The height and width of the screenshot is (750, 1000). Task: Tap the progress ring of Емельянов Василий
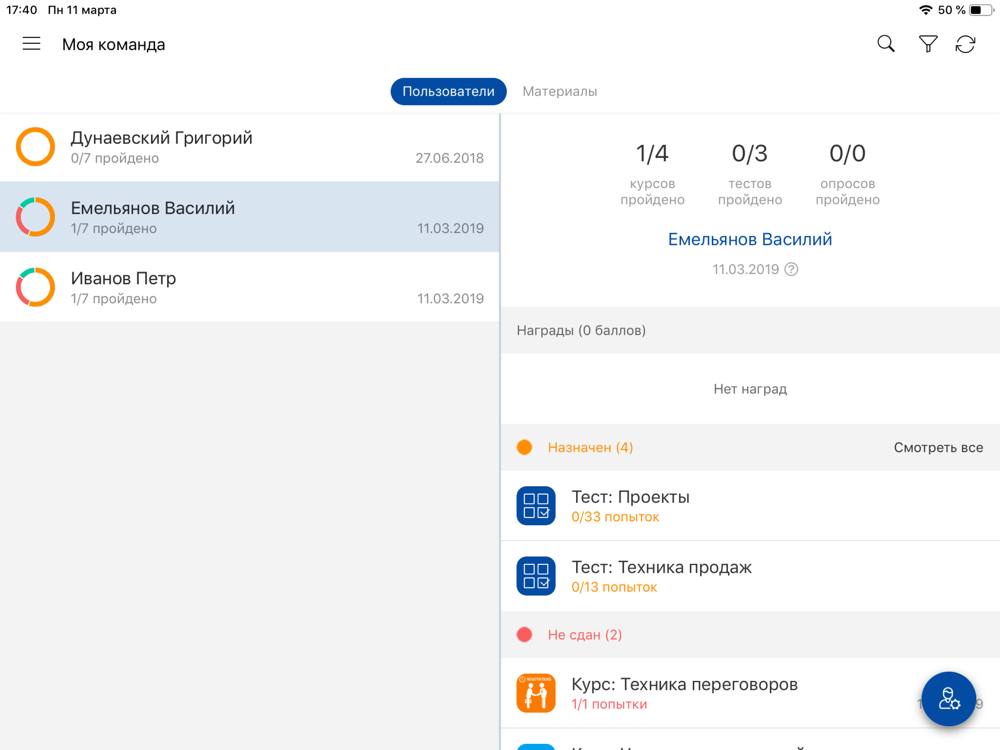point(35,217)
